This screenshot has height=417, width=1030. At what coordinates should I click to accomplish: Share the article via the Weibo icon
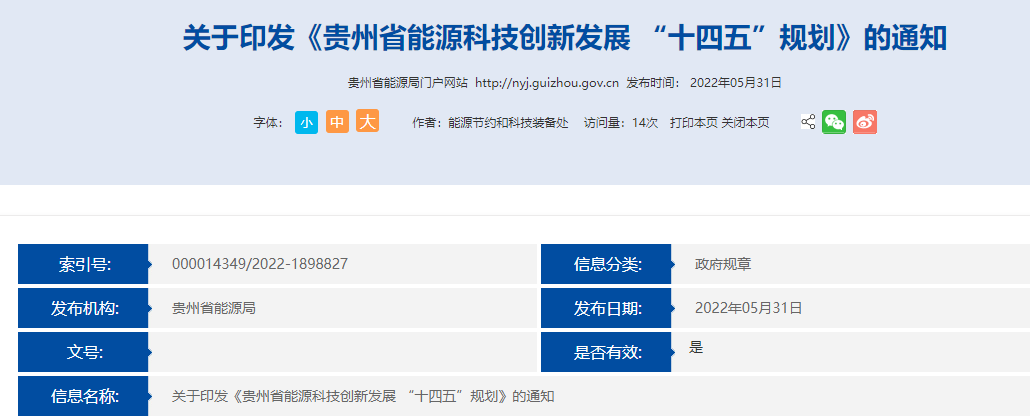click(x=865, y=122)
